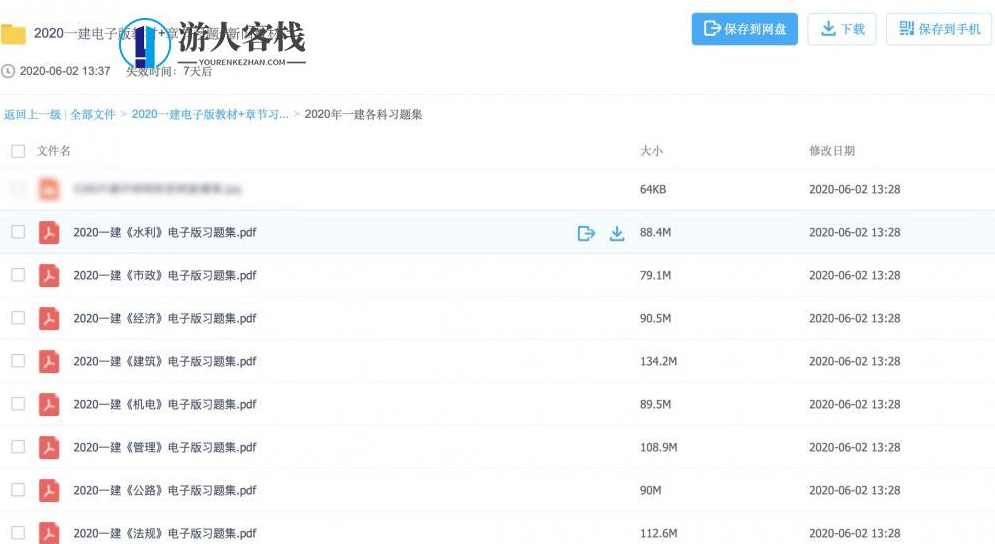
Task: Open 2020一建《公路》电子版习题集.pdf
Action: 165,490
